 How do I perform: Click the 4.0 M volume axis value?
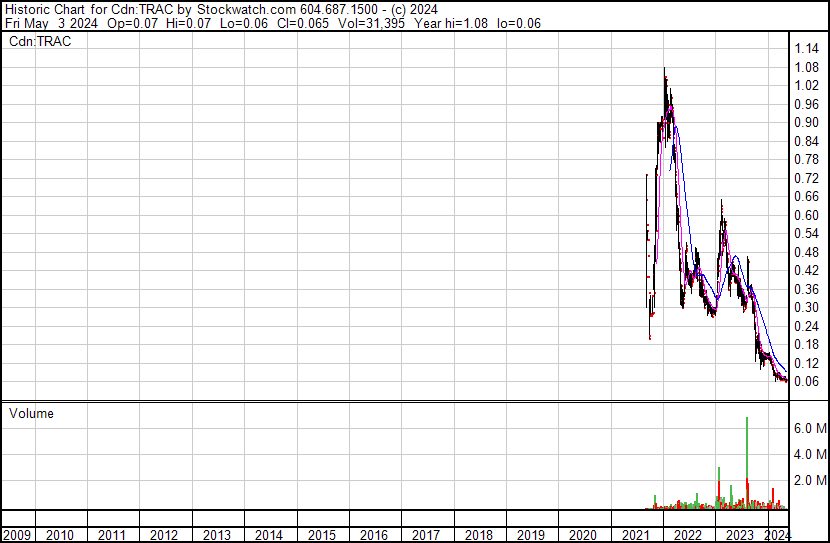(x=810, y=454)
